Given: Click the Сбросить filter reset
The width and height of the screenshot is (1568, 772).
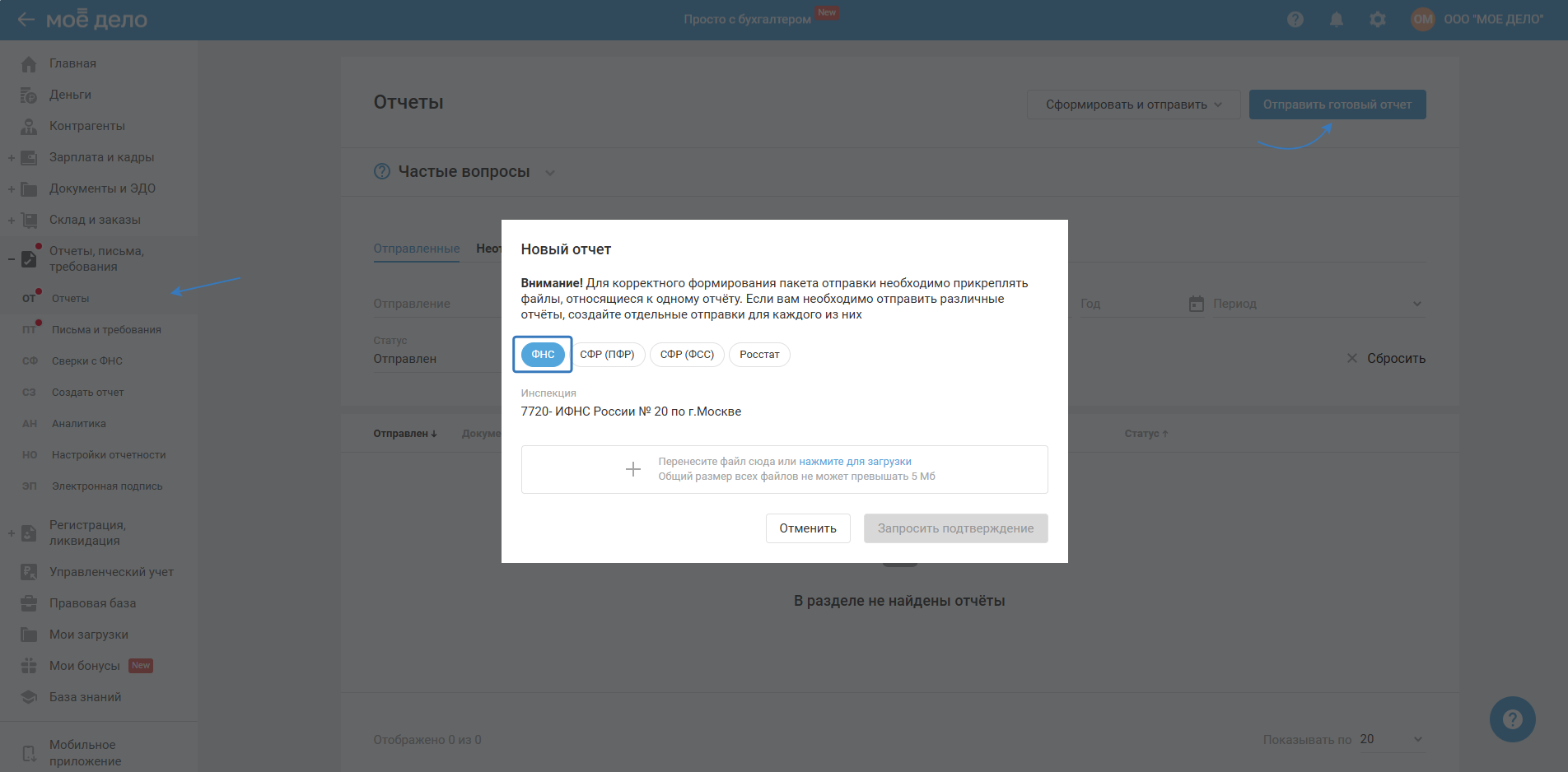Looking at the screenshot, I should click(x=1396, y=358).
